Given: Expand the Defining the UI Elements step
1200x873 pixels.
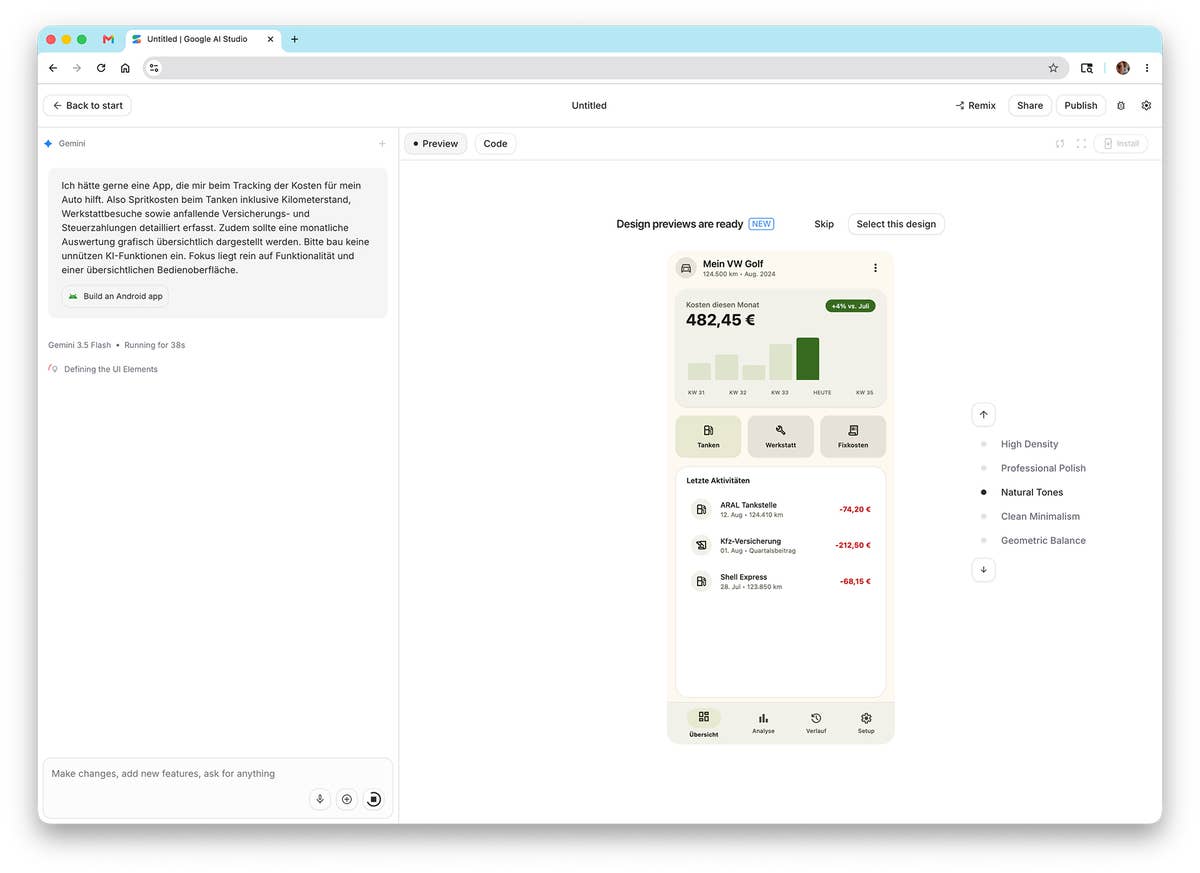Looking at the screenshot, I should [110, 369].
